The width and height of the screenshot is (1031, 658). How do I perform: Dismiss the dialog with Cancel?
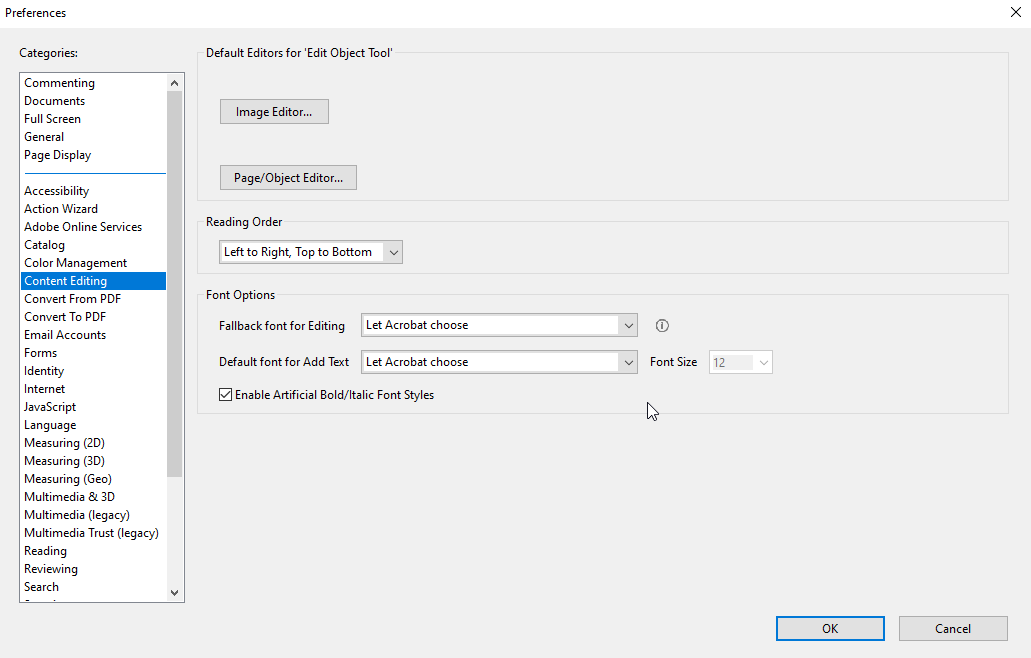pyautogui.click(x=952, y=628)
